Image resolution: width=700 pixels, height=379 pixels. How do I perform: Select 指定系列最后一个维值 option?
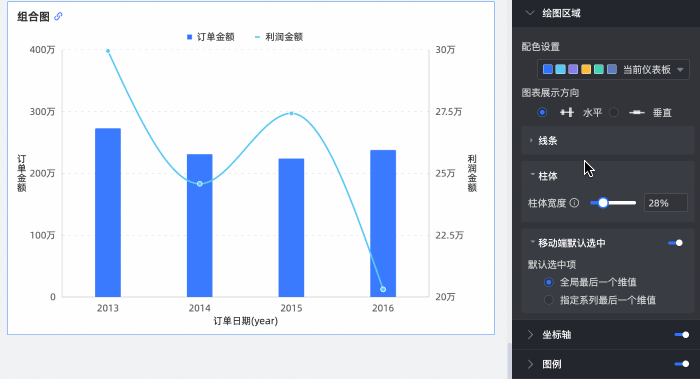pos(549,300)
